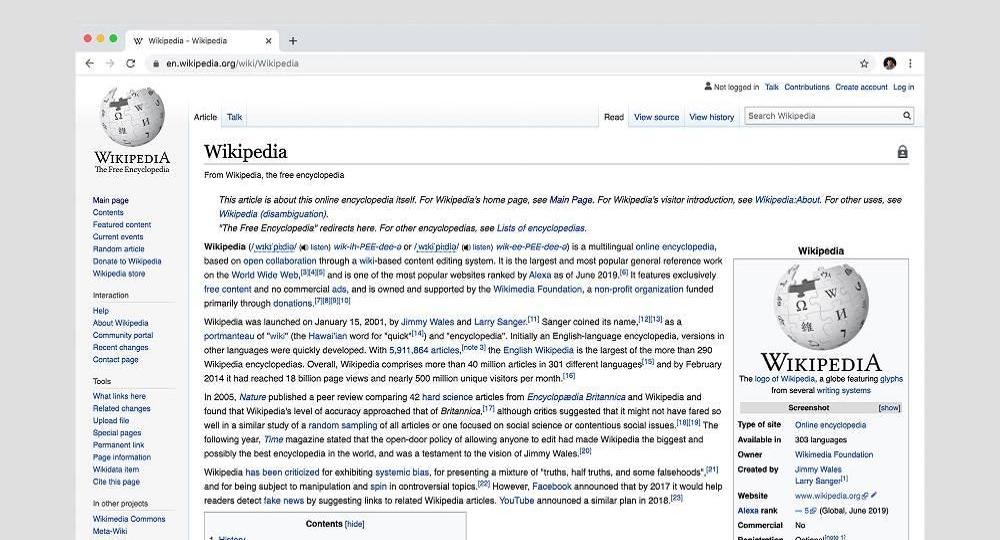Open the View history tab
The height and width of the screenshot is (540, 1000).
712,117
